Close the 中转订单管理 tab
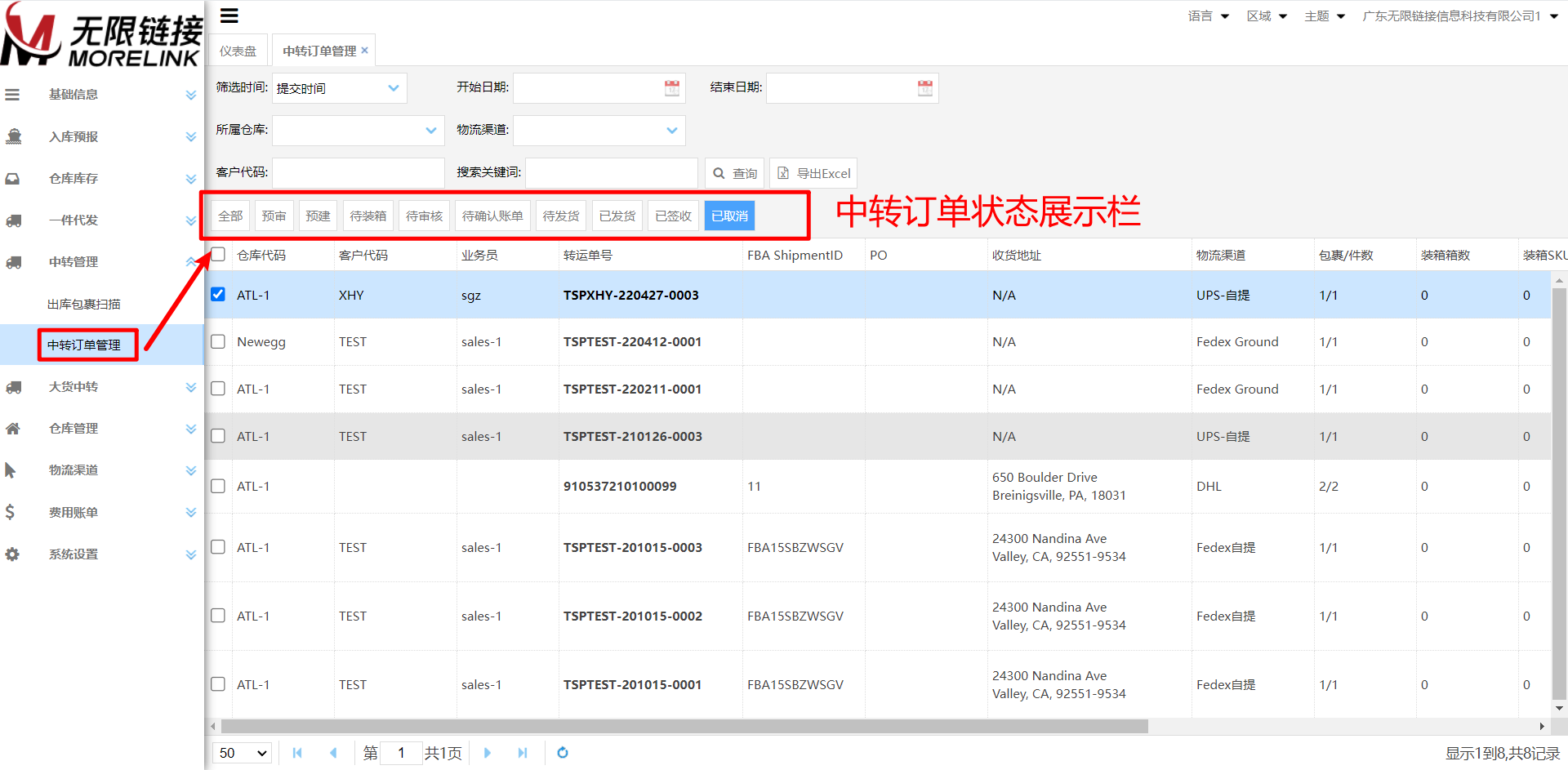This screenshot has width=1568, height=770. click(365, 51)
